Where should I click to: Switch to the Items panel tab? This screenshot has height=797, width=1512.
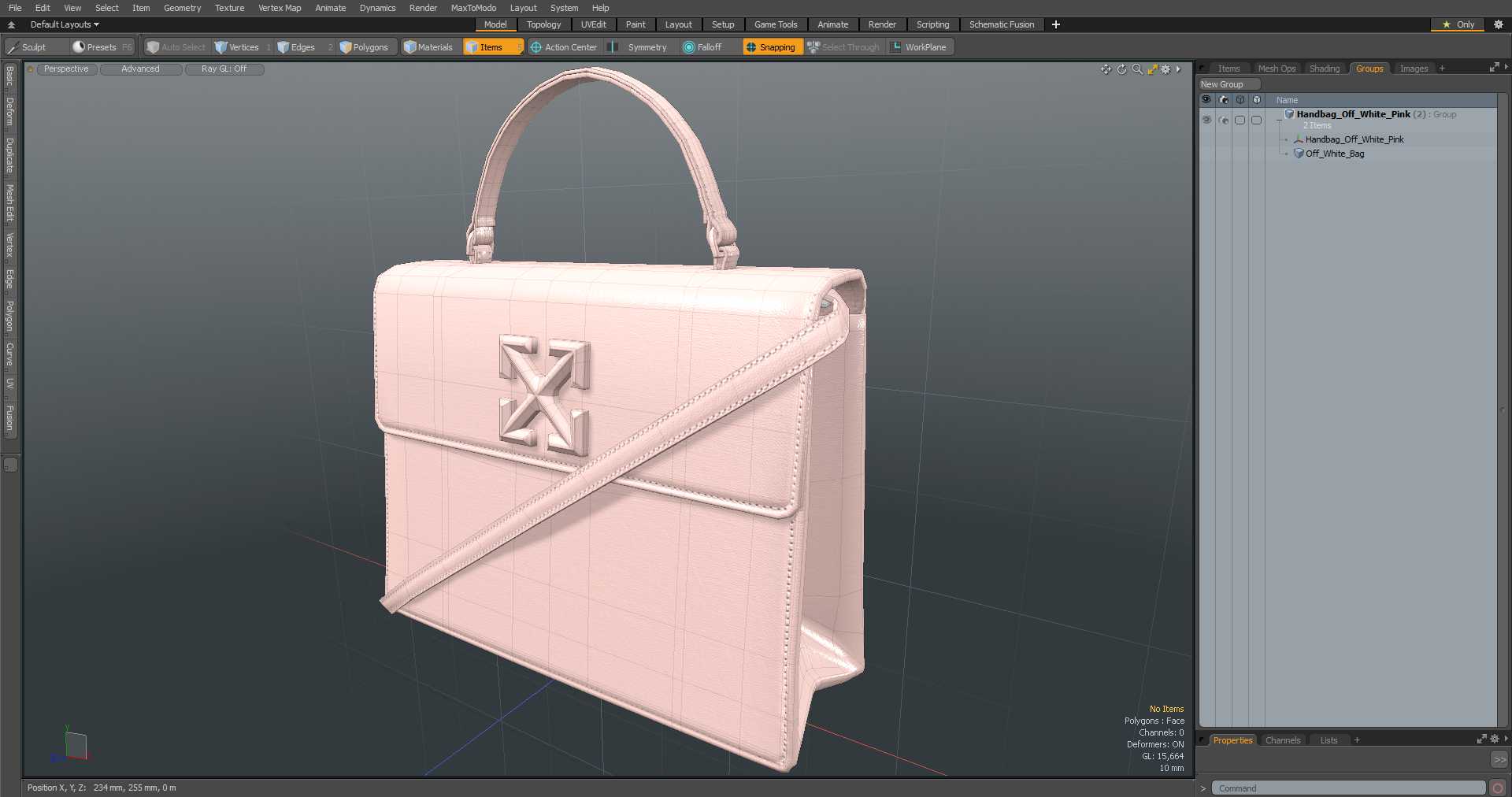1228,69
